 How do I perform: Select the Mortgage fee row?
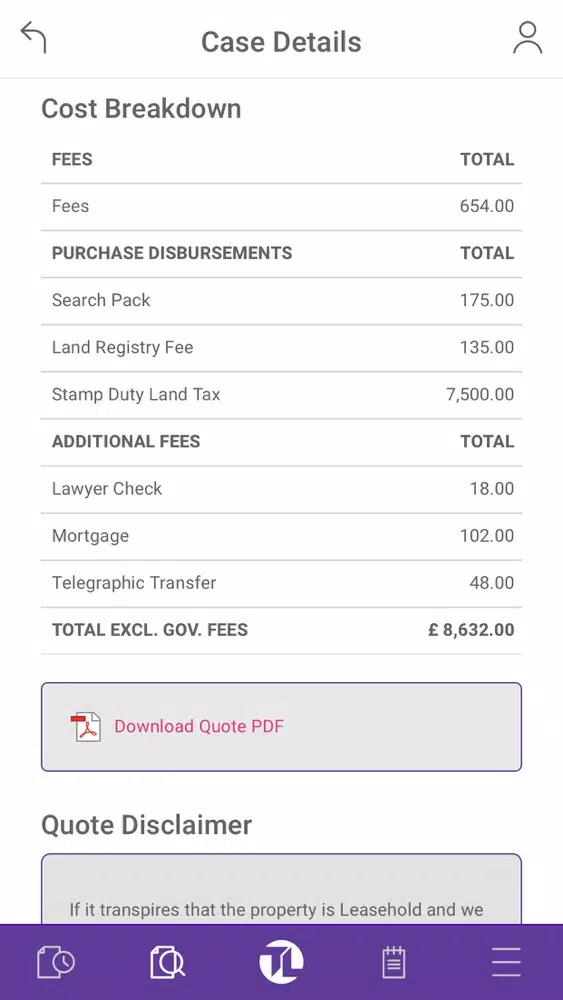281,536
